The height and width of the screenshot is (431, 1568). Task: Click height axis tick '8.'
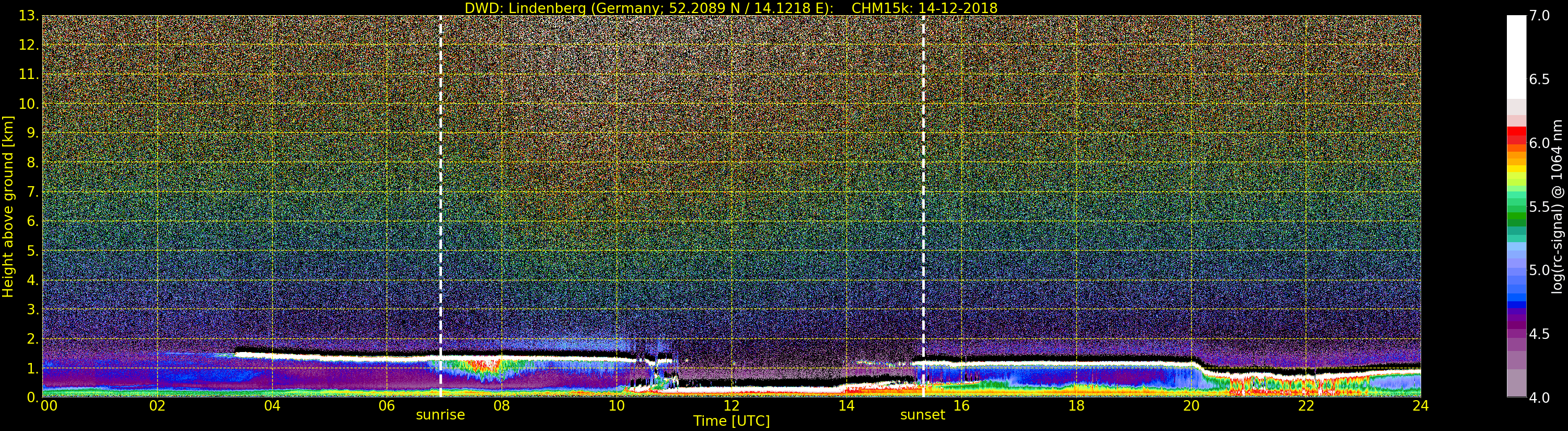[x=32, y=163]
